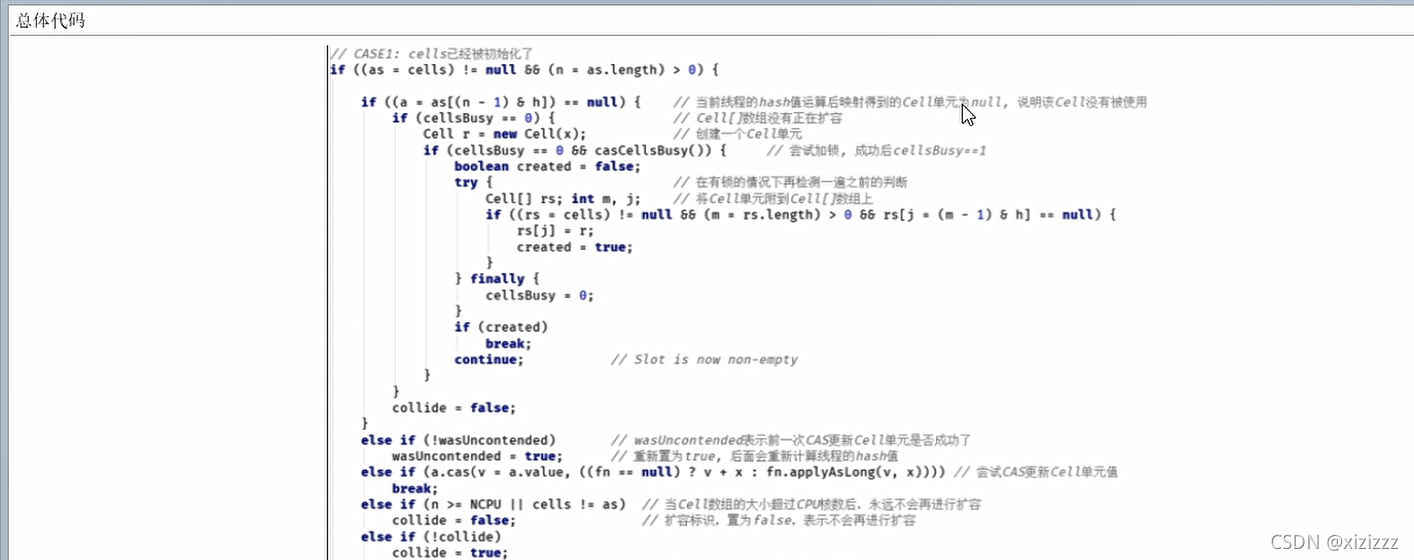
Task: Click the line "else if (!collide)"
Action: [x=431, y=537]
